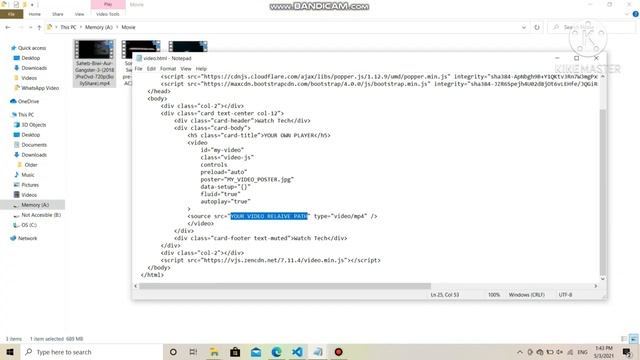Click Memory (A:) in address breadcrumb

[98, 27]
